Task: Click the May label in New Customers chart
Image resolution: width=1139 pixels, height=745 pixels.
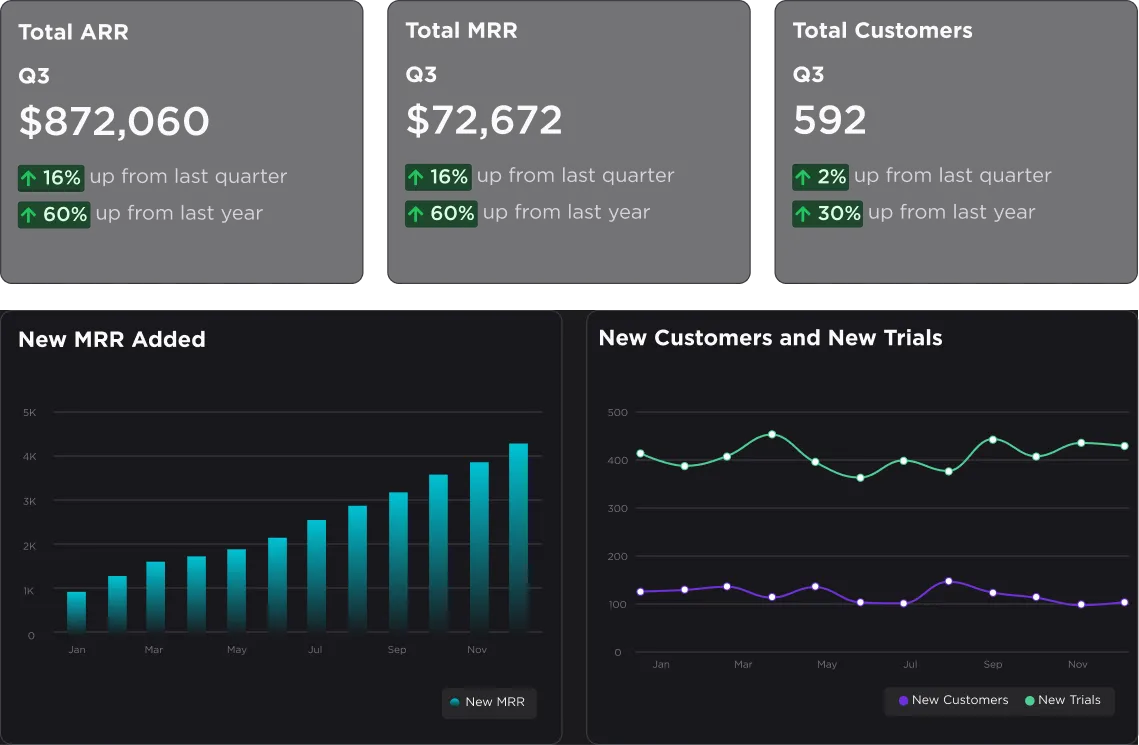Action: 827,664
